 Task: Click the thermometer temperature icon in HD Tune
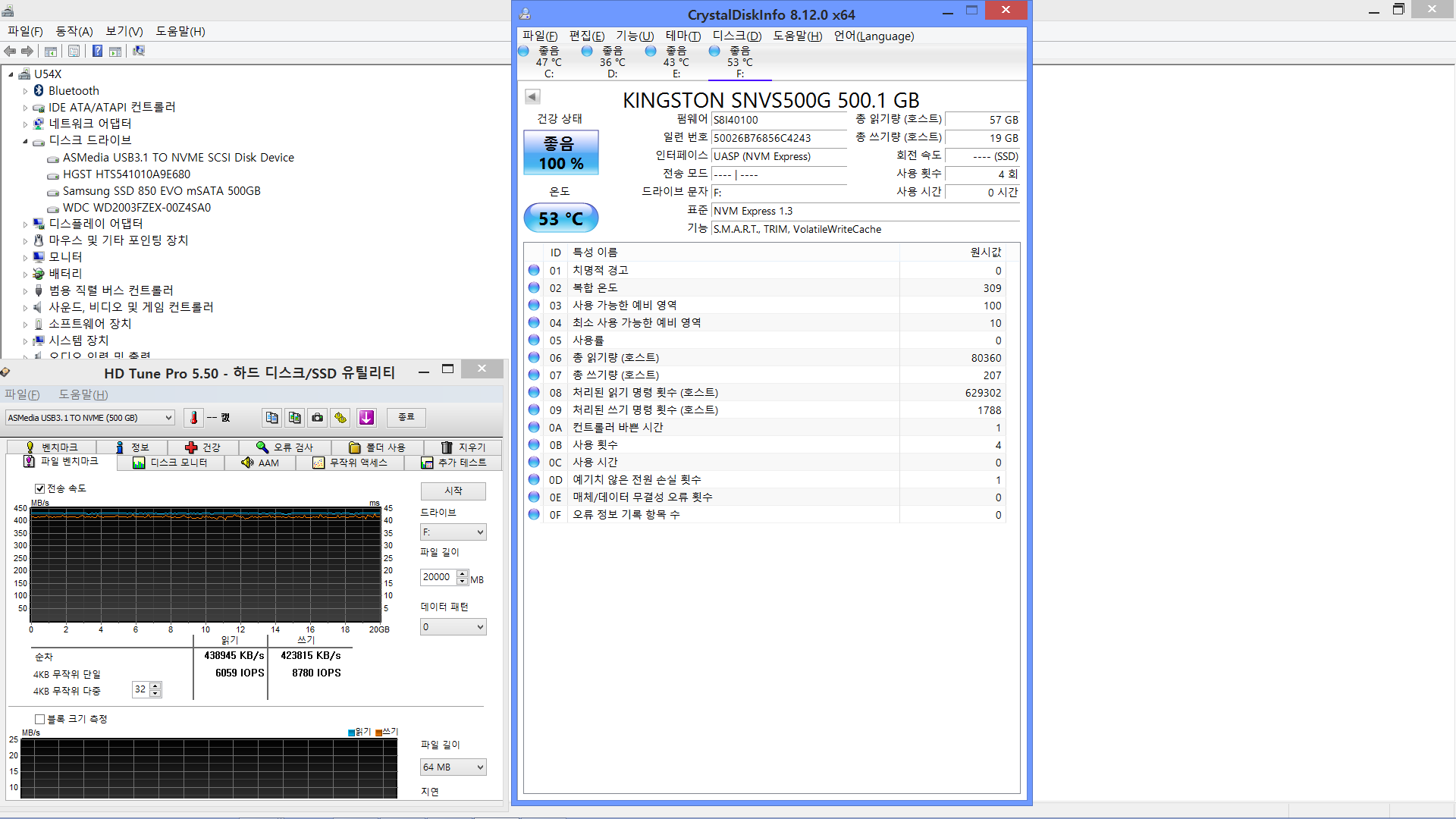pos(193,418)
